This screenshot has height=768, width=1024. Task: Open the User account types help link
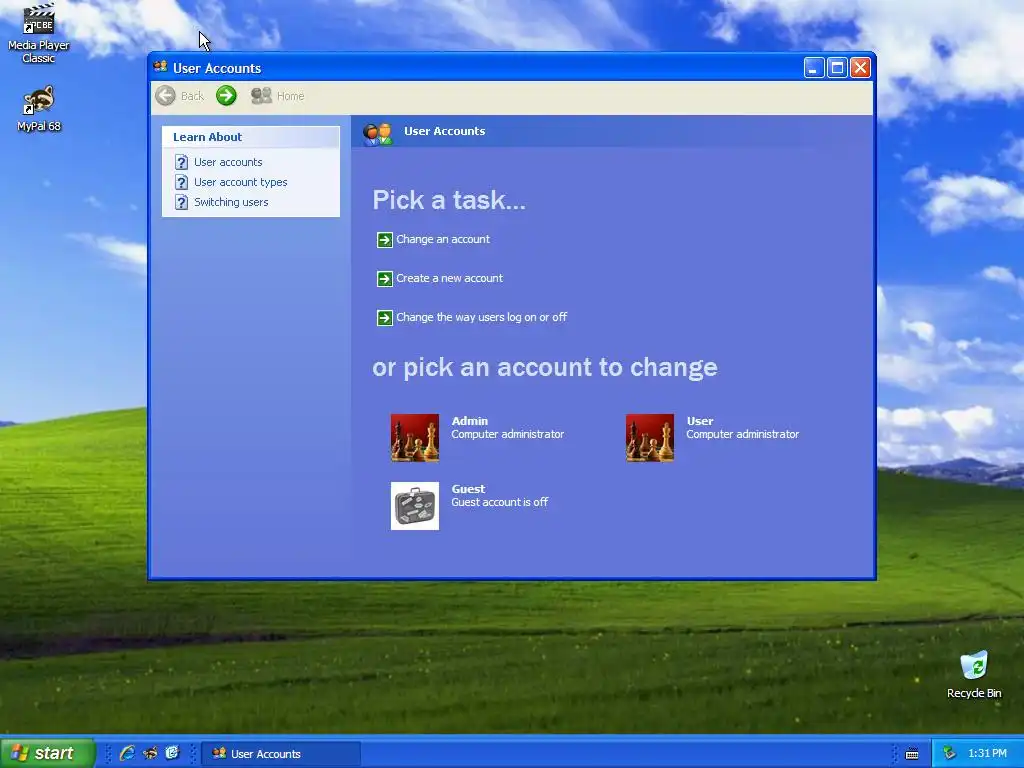pos(240,182)
